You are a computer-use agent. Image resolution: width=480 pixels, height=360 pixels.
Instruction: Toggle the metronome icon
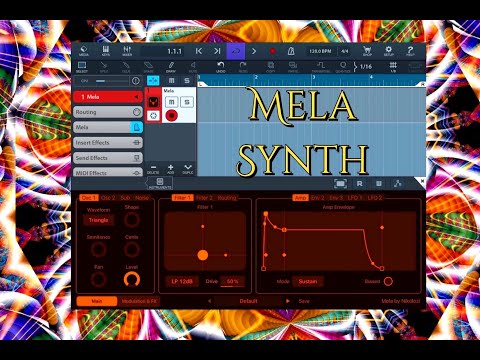(291, 51)
